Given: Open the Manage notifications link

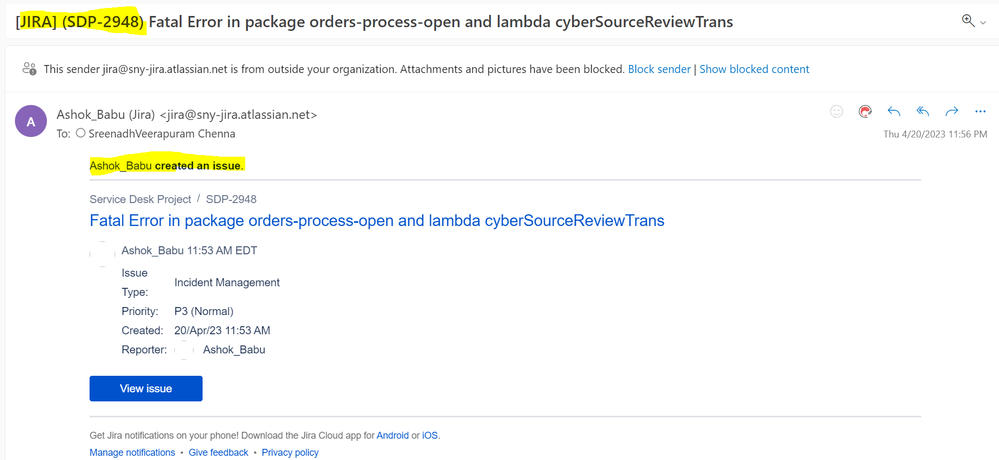Looking at the screenshot, I should point(133,452).
